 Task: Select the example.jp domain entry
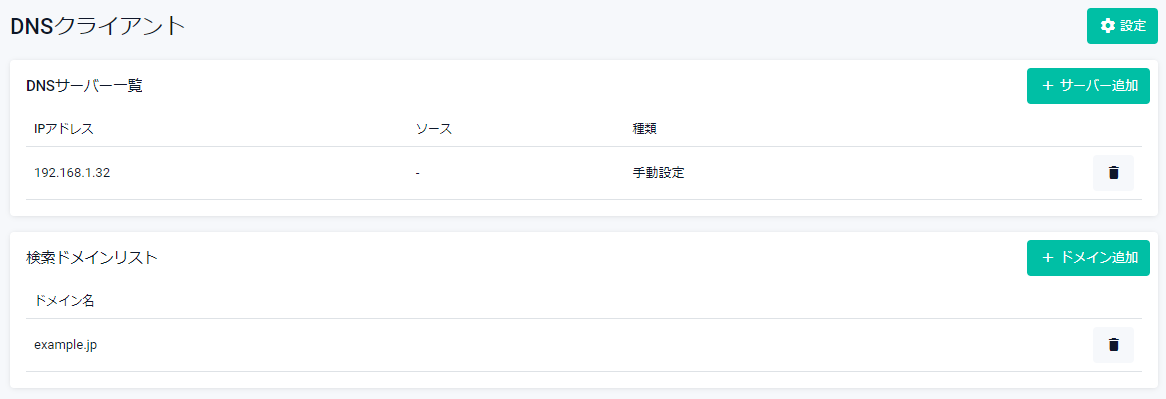click(65, 345)
